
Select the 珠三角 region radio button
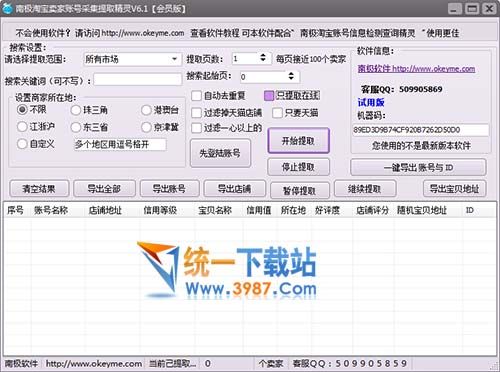[x=76, y=110]
